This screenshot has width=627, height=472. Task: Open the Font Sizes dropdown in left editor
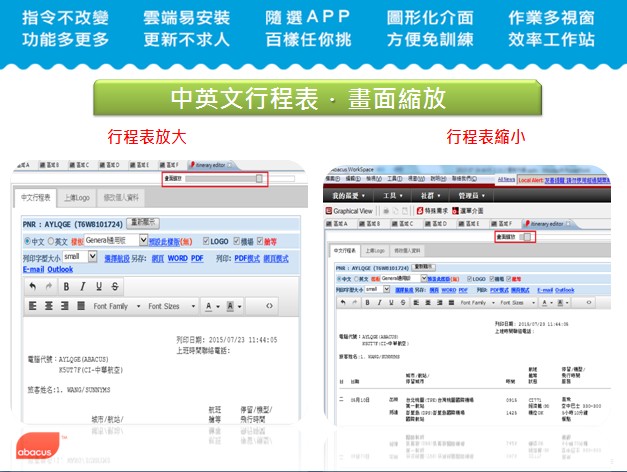tap(166, 305)
